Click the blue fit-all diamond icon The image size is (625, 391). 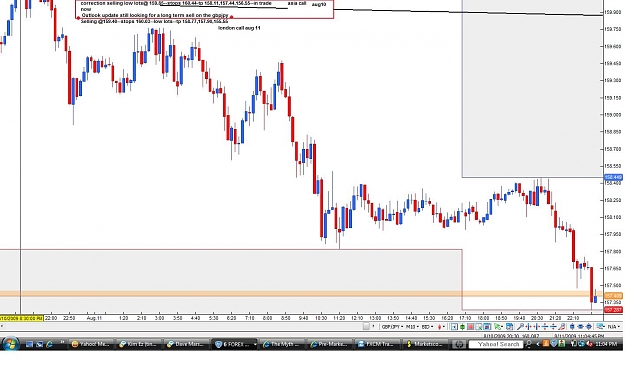588,327
